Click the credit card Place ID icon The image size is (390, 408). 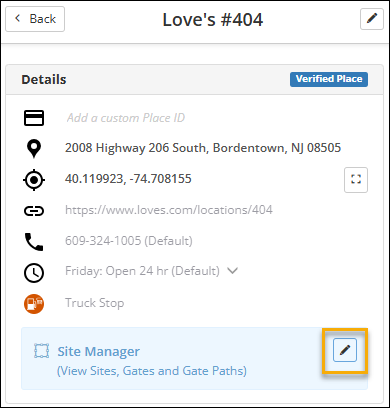[x=34, y=118]
